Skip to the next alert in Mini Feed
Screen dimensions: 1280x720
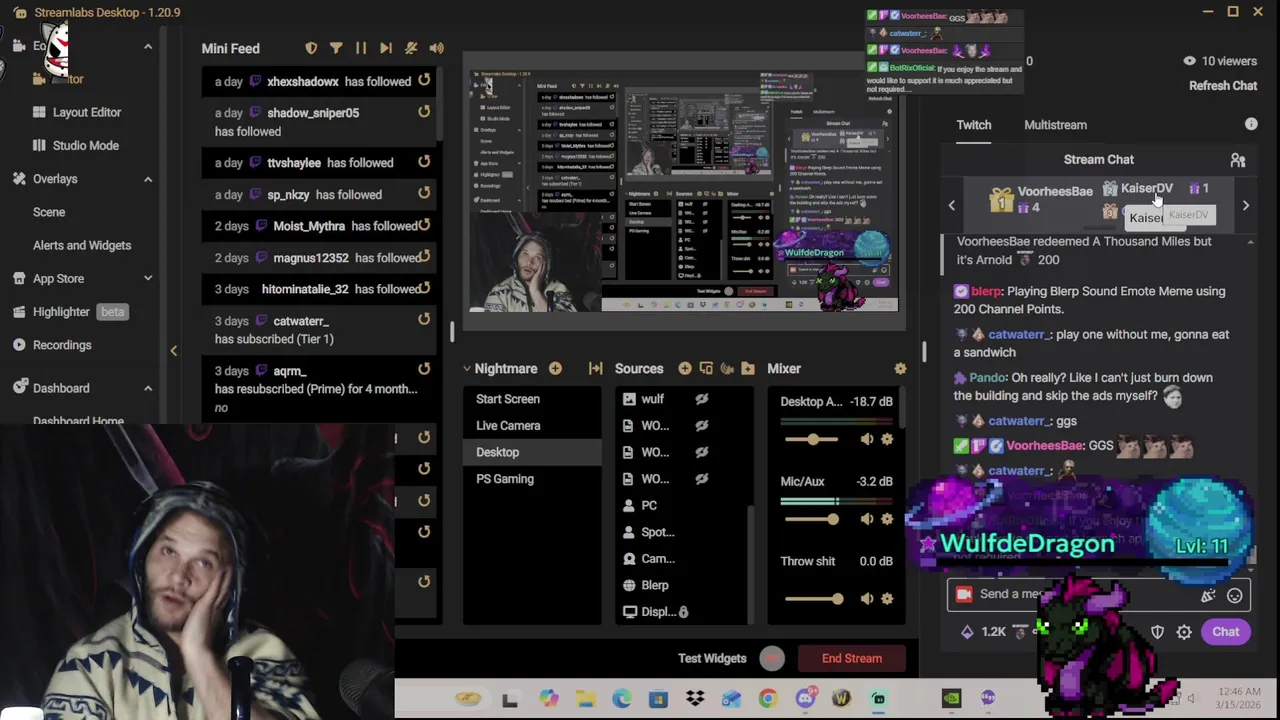point(386,48)
